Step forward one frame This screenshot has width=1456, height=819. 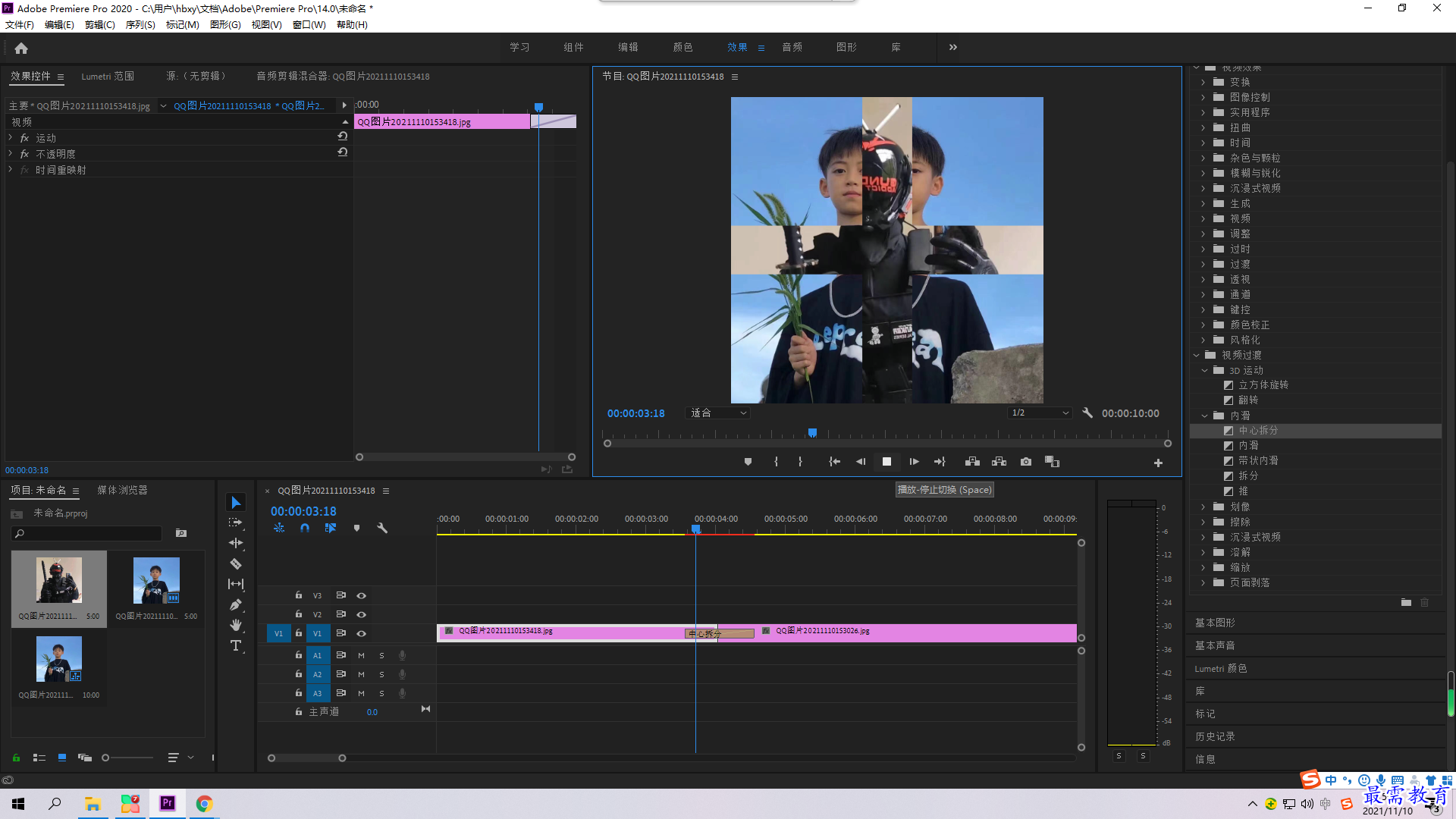pos(914,462)
